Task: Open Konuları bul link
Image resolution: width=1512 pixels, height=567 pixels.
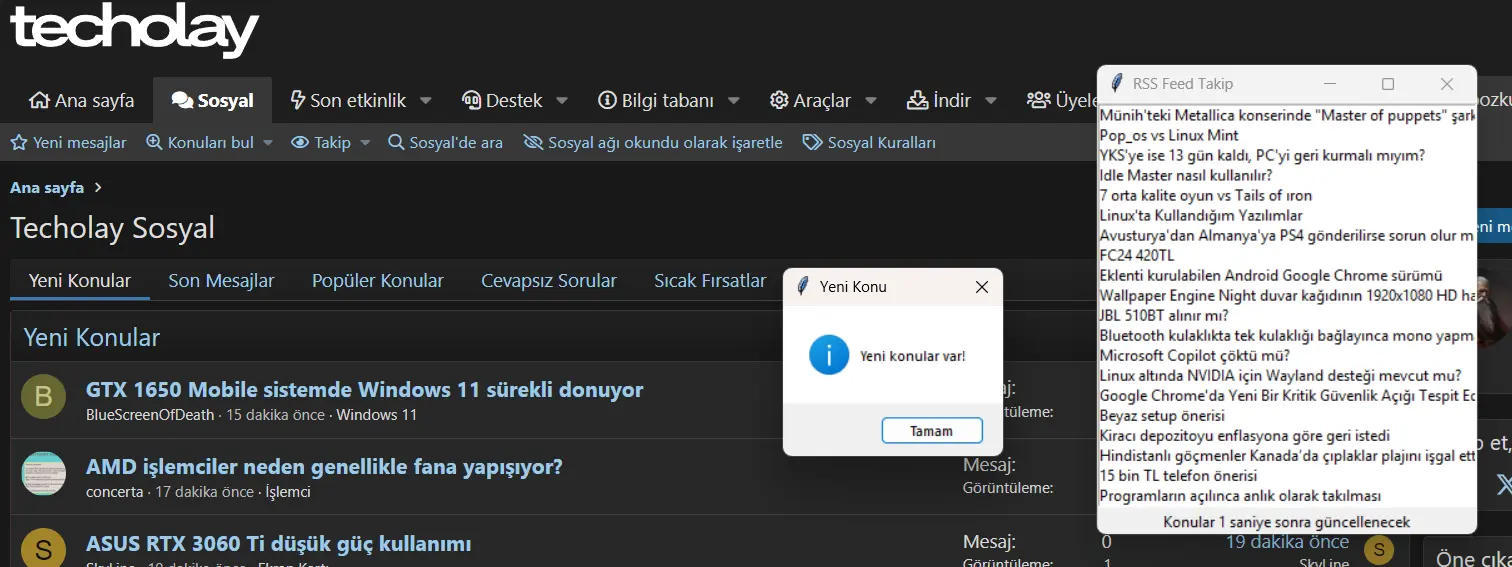Action: pos(211,142)
